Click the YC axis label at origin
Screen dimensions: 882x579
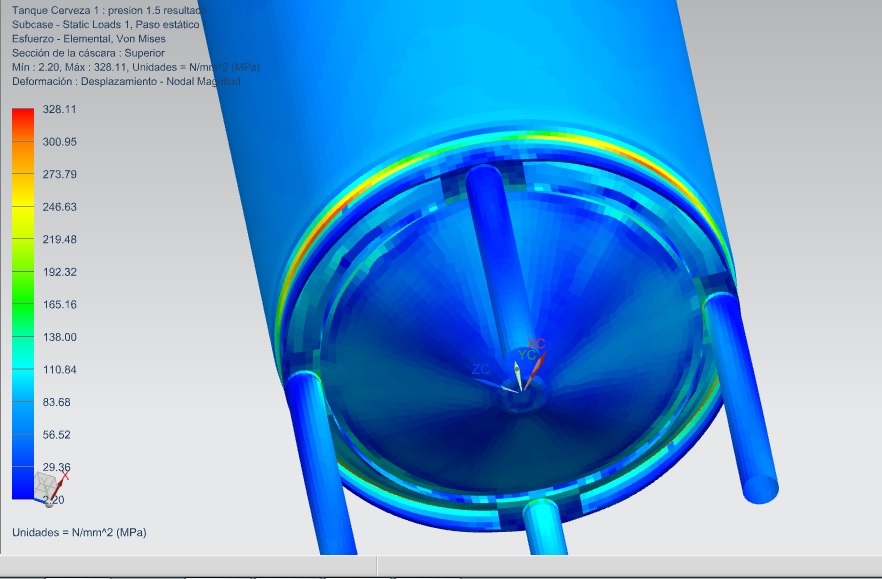(528, 356)
